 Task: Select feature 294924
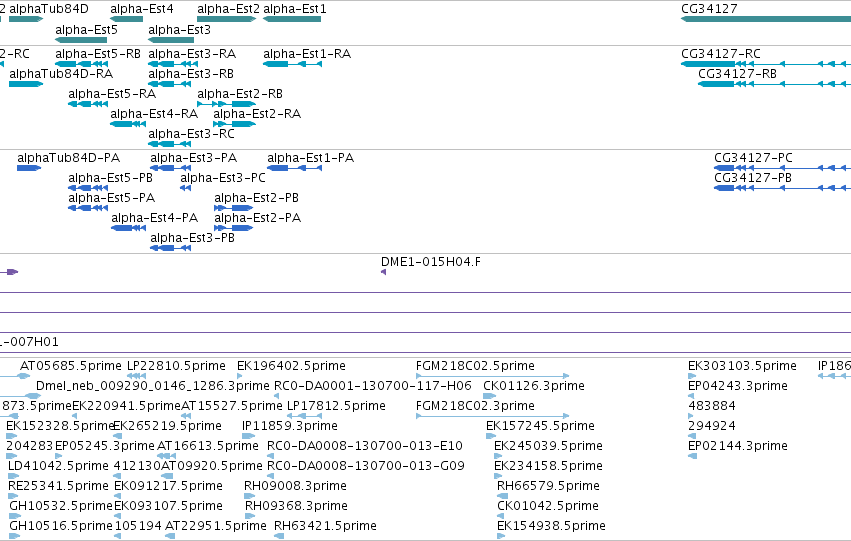(x=692, y=436)
